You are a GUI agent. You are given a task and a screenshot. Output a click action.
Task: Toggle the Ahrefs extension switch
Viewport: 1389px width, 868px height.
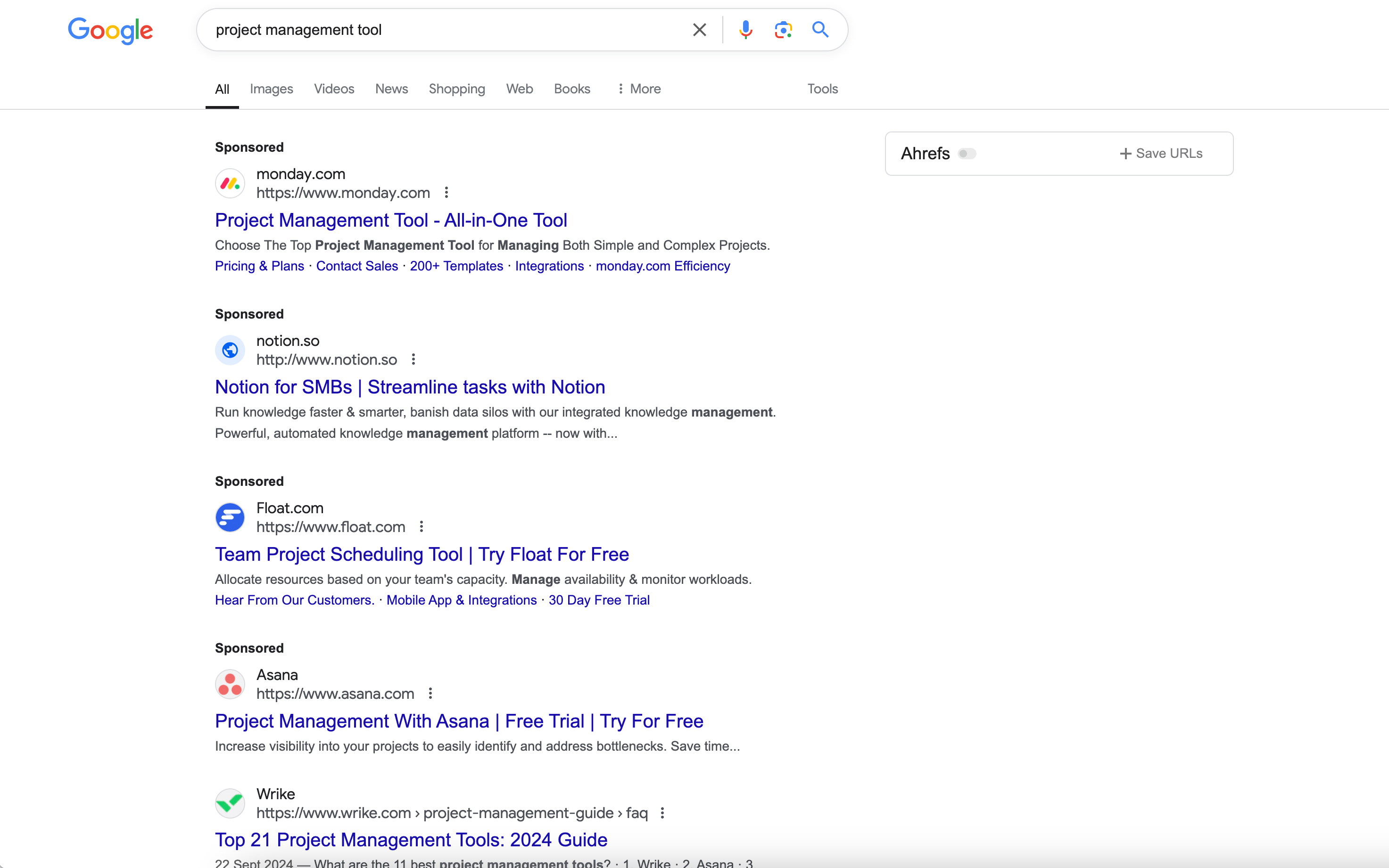pos(966,153)
